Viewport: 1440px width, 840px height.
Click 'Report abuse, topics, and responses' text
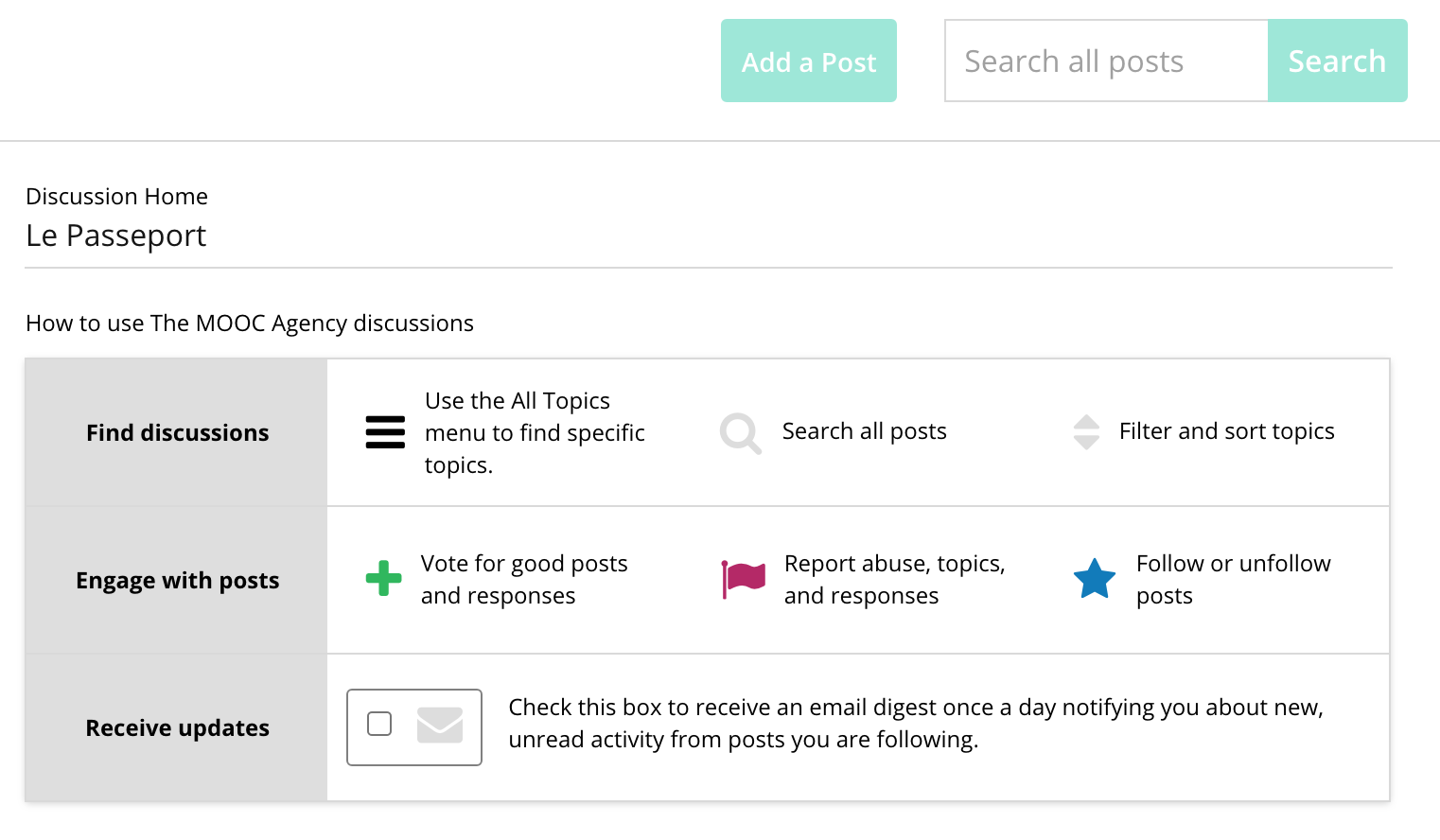pyautogui.click(x=894, y=579)
